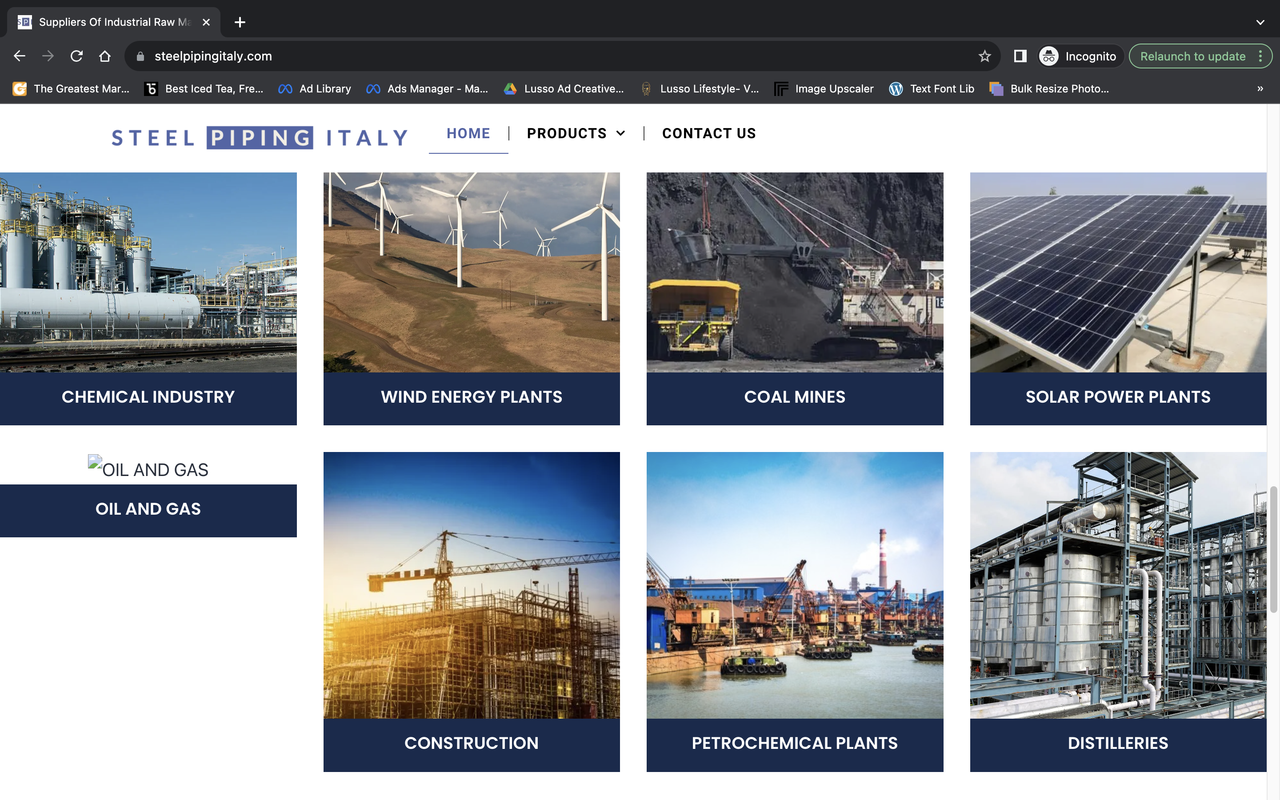Open the Lusso Lifestyle bookmark
The width and height of the screenshot is (1280, 800).
699,89
